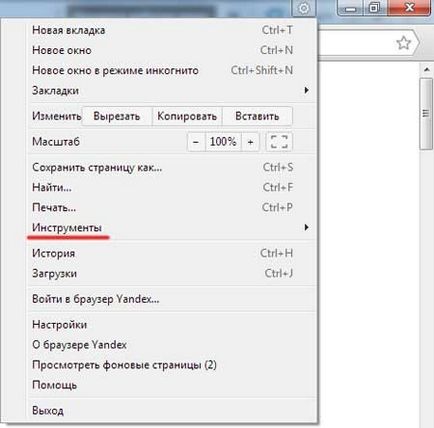Open Помощь menu item

click(x=171, y=385)
